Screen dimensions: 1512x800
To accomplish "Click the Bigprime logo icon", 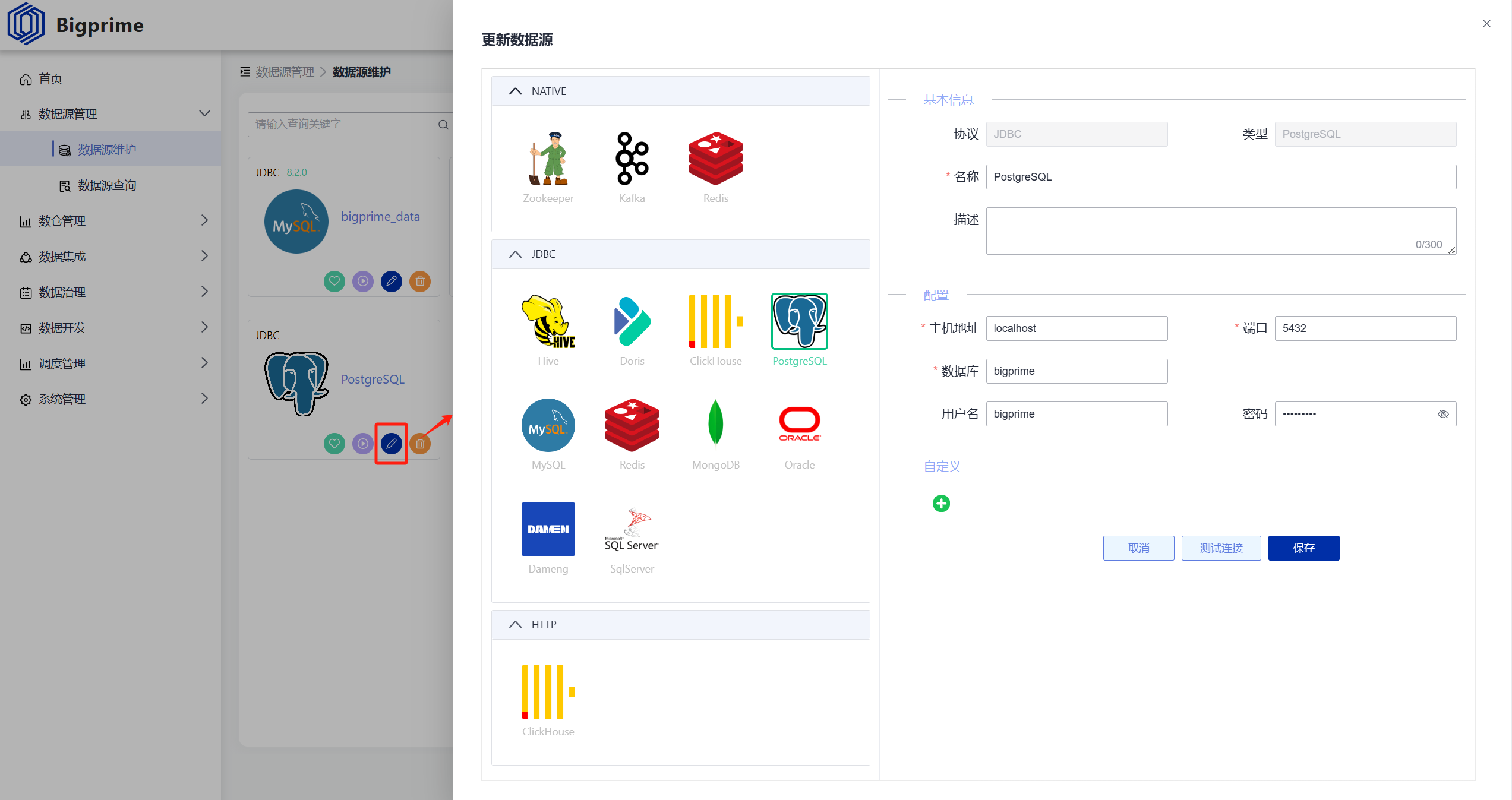I will pos(26,24).
